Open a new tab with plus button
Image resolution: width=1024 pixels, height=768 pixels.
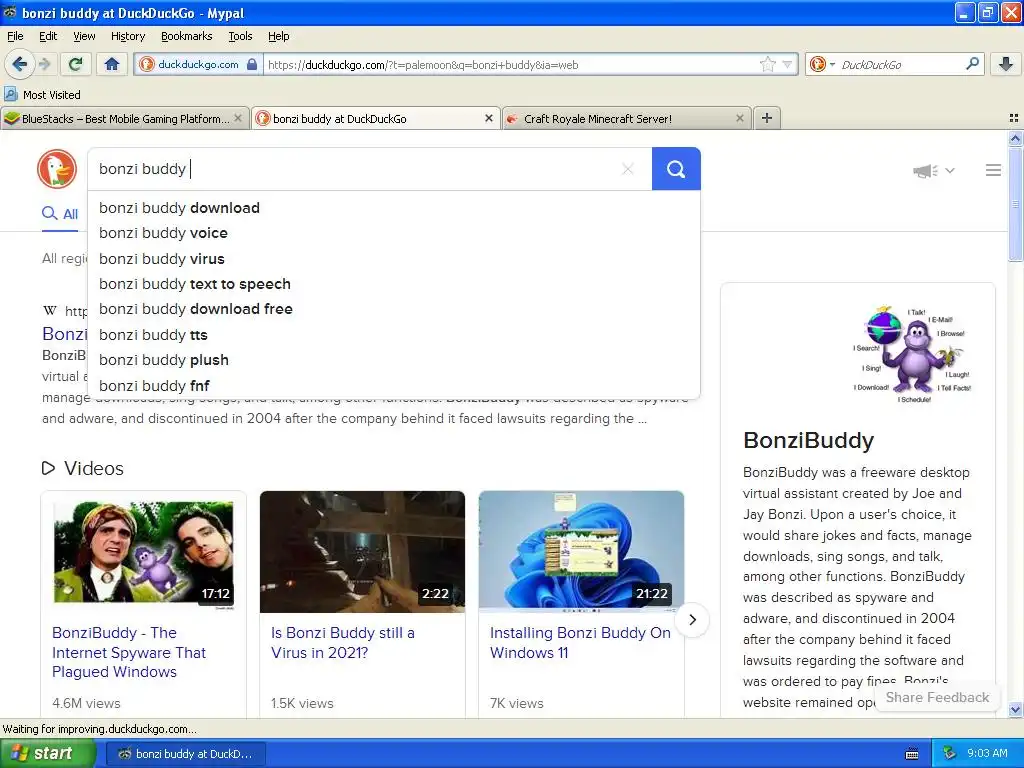(767, 118)
